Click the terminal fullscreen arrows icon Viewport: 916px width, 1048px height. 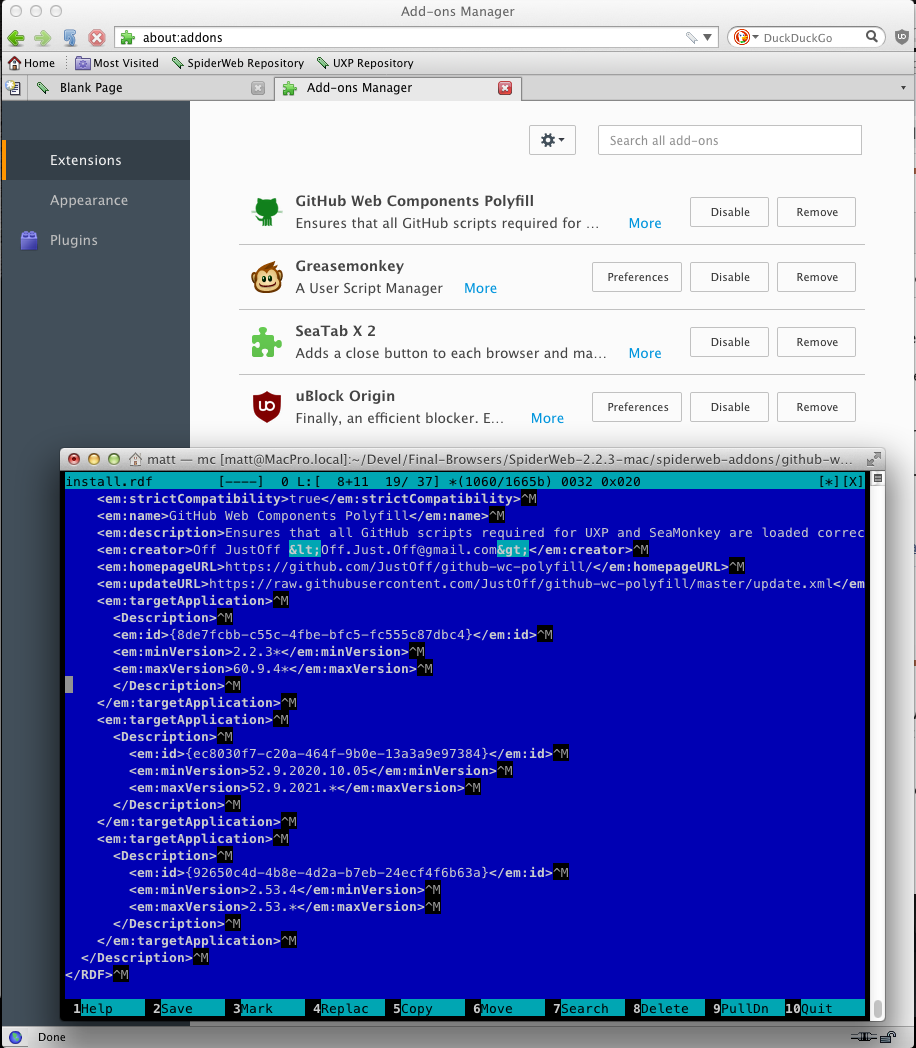874,458
